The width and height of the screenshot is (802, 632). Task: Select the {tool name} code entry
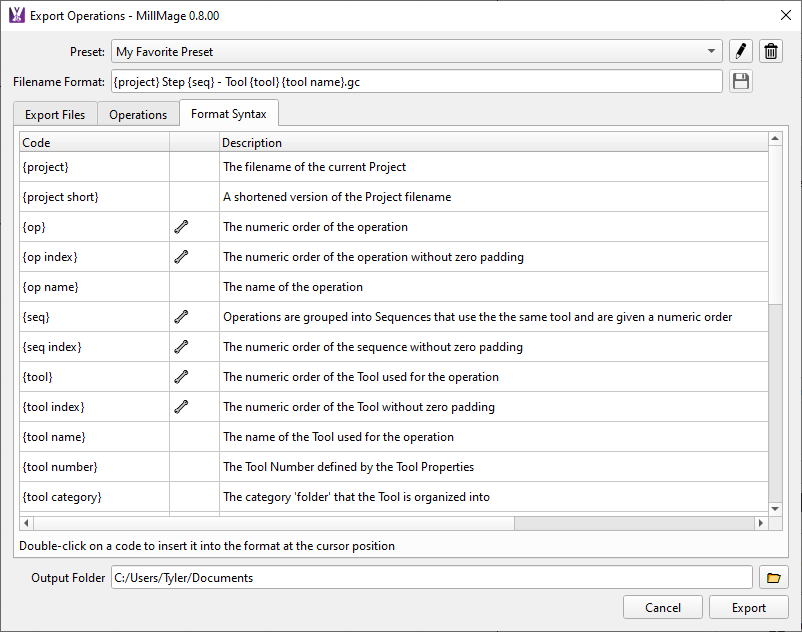[x=54, y=437]
